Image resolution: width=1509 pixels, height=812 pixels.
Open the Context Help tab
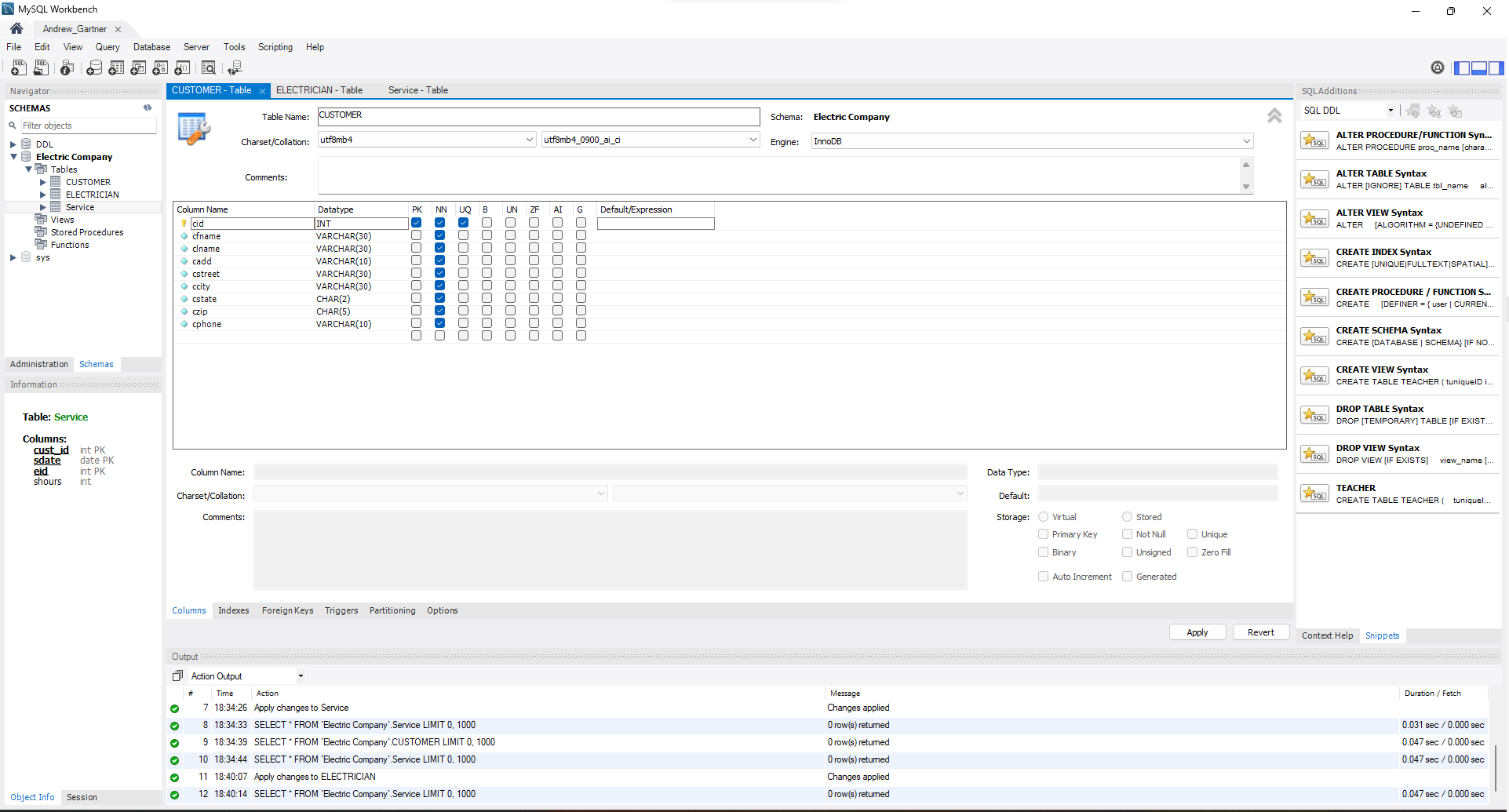click(x=1328, y=635)
